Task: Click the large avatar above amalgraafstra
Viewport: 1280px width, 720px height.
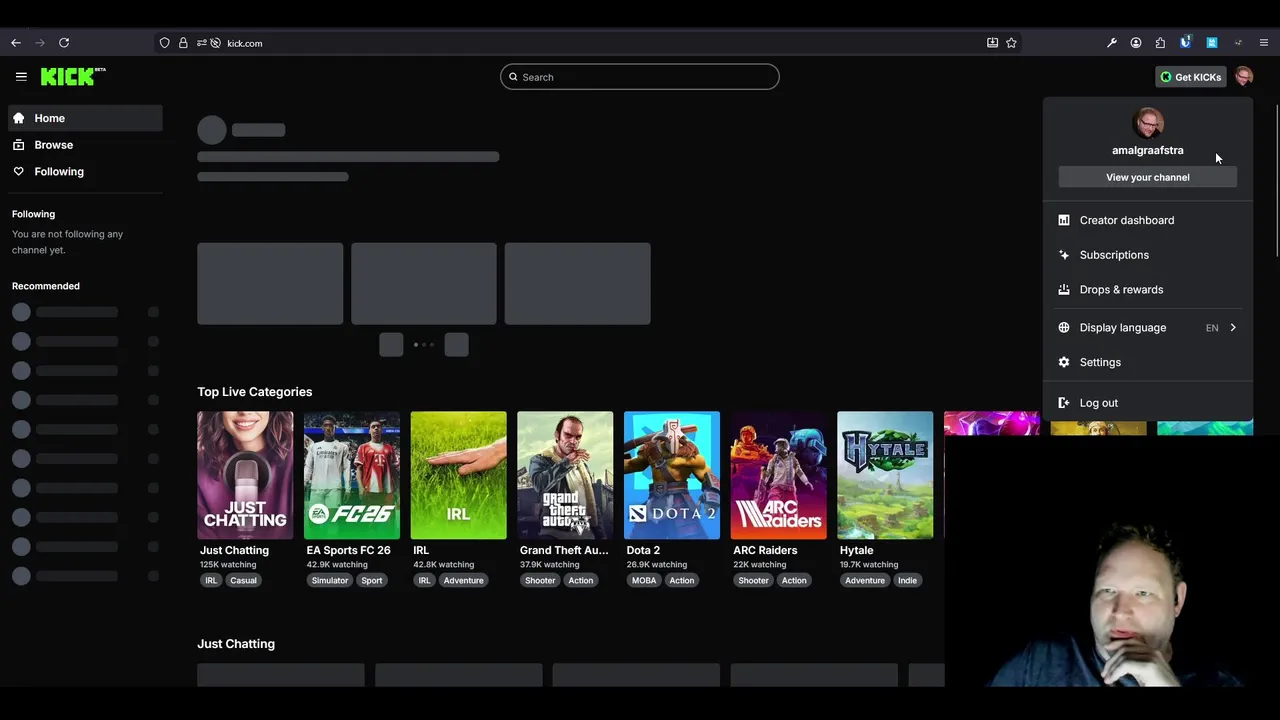Action: point(1148,123)
